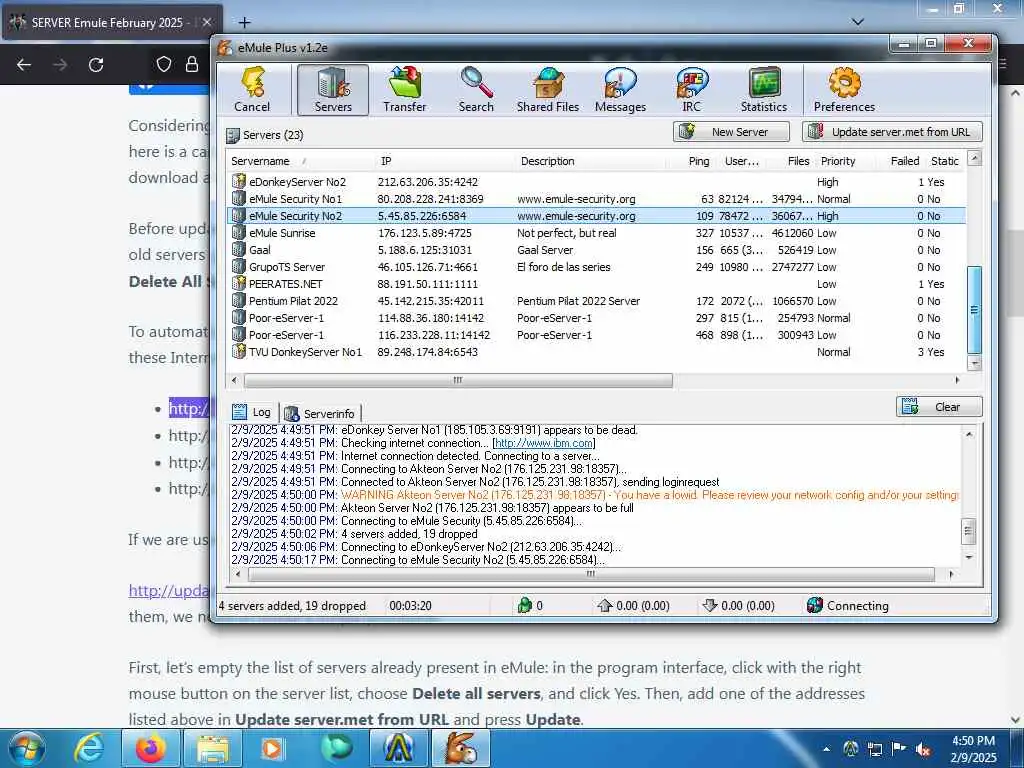Open the eMule taskbar button
1024x768 pixels.
coord(461,748)
